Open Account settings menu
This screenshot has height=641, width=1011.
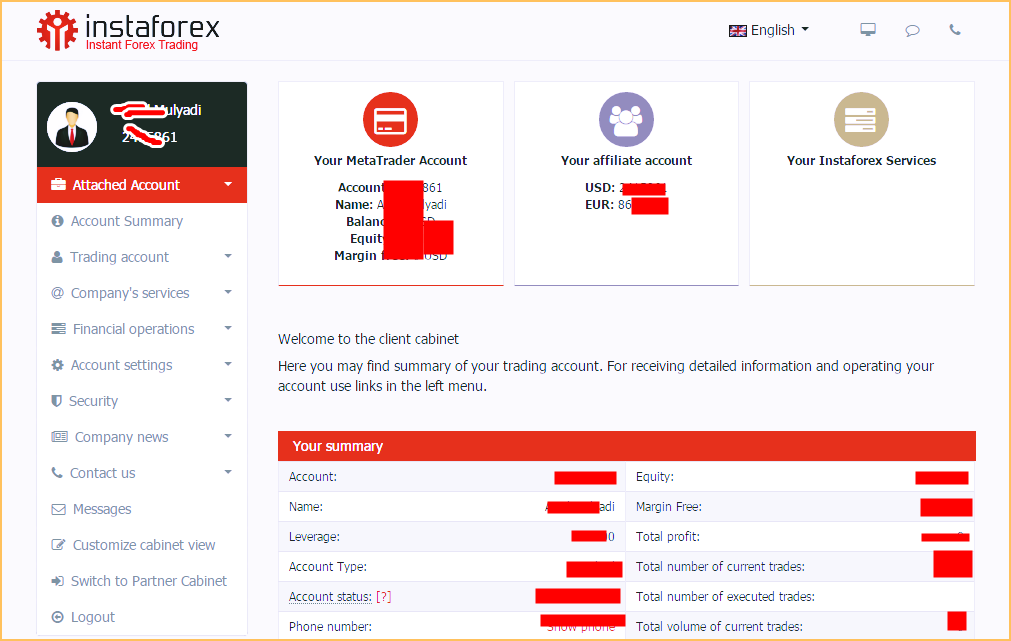121,365
